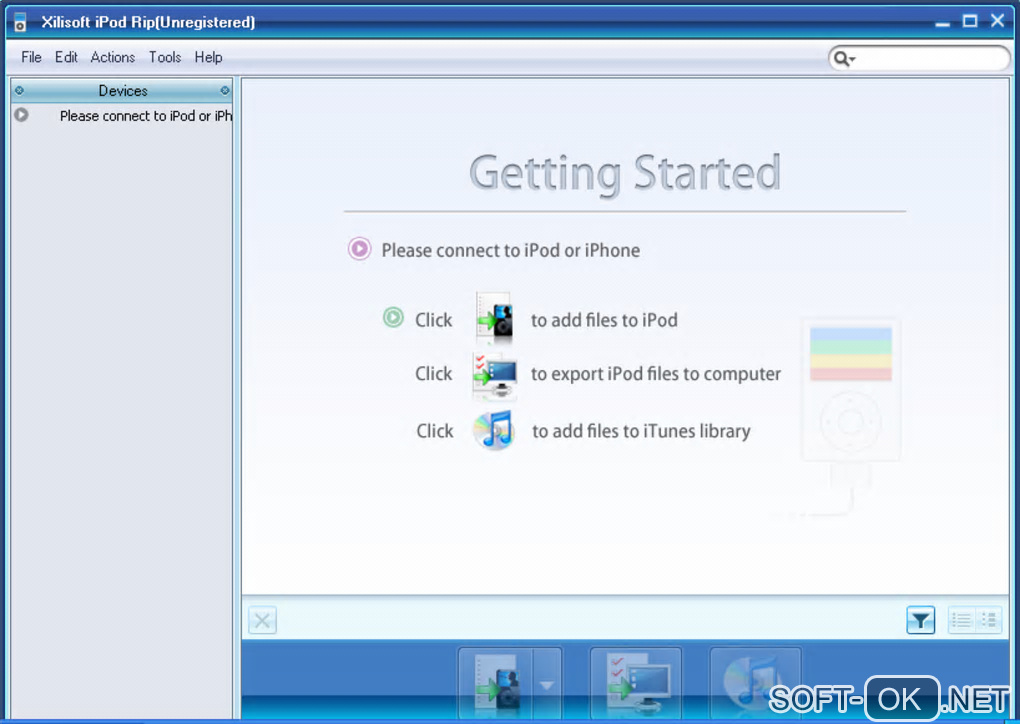Switch to list view mode
The height and width of the screenshot is (724, 1020).
coord(961,621)
